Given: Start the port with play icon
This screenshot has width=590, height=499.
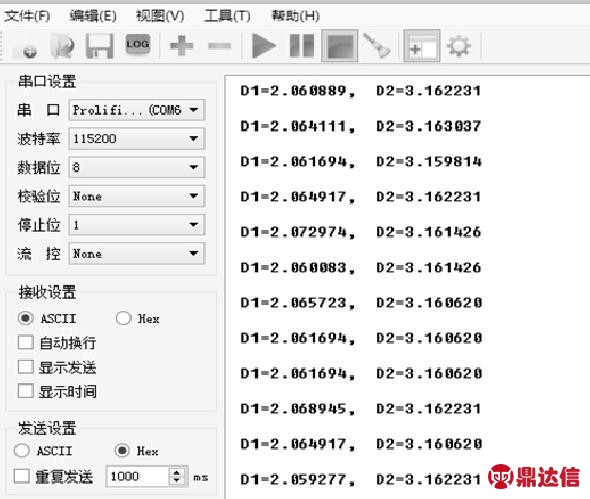Looking at the screenshot, I should click(x=263, y=46).
